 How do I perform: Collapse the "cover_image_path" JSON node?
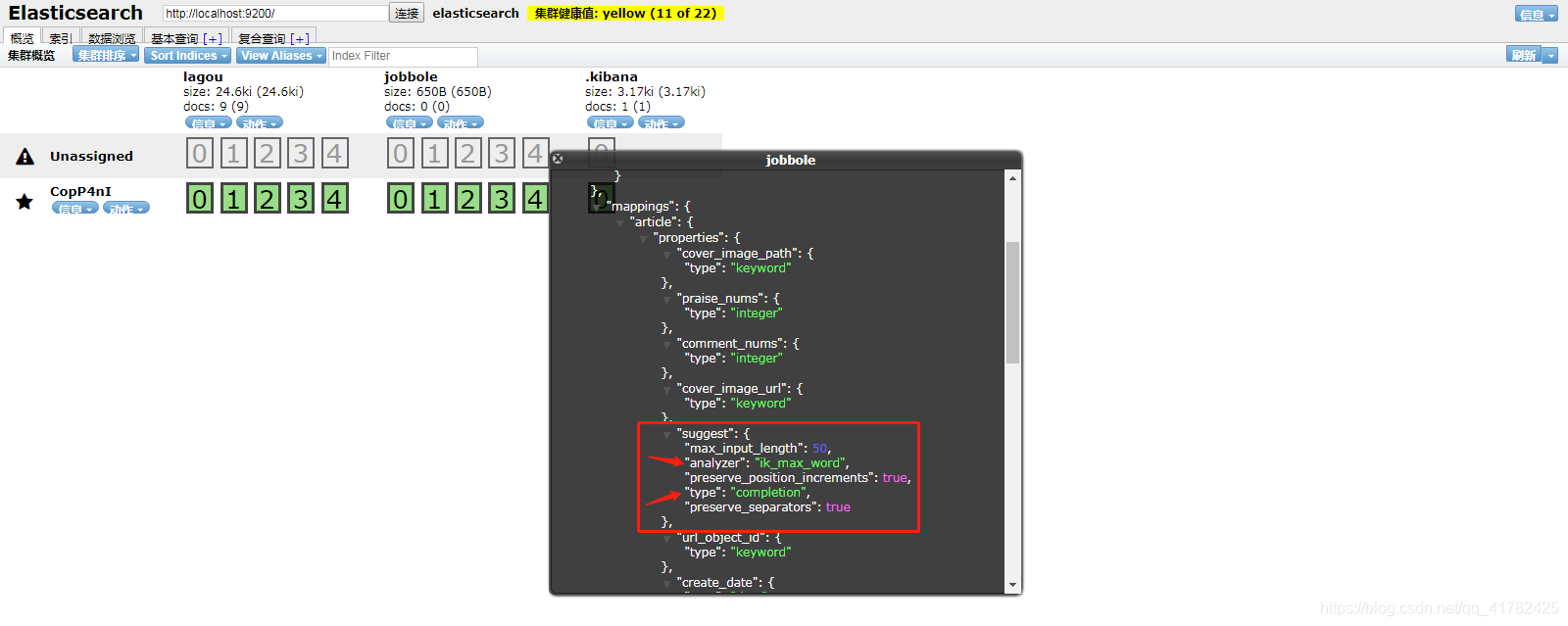click(x=666, y=255)
